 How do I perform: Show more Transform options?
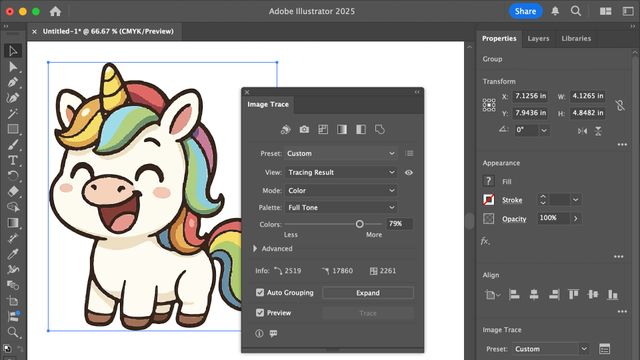[622, 144]
